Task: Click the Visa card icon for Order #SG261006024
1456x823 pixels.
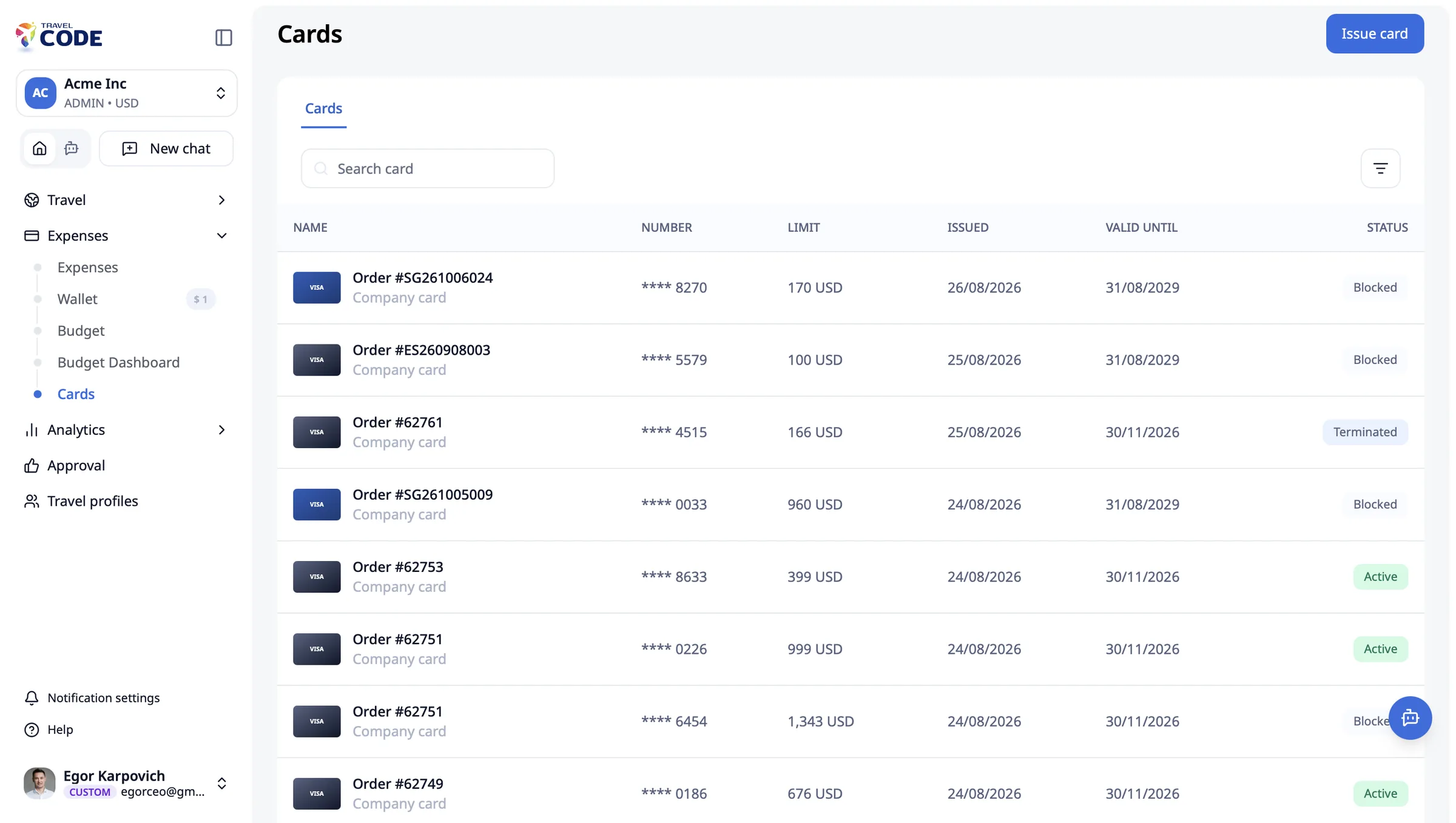Action: coord(317,287)
